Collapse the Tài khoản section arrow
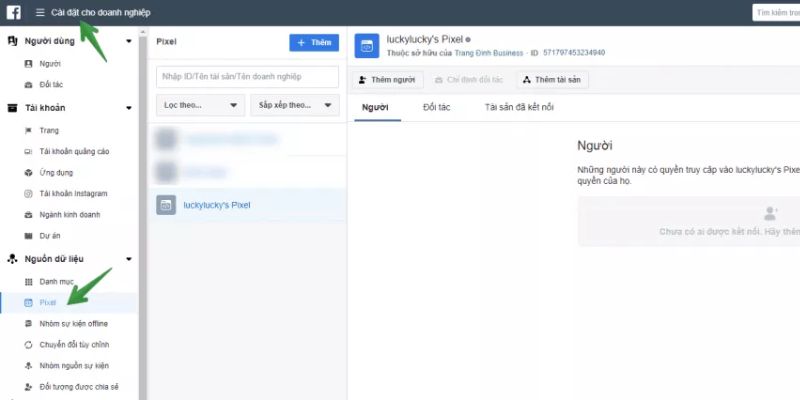Viewport: 800px width, 400px height. 129,108
